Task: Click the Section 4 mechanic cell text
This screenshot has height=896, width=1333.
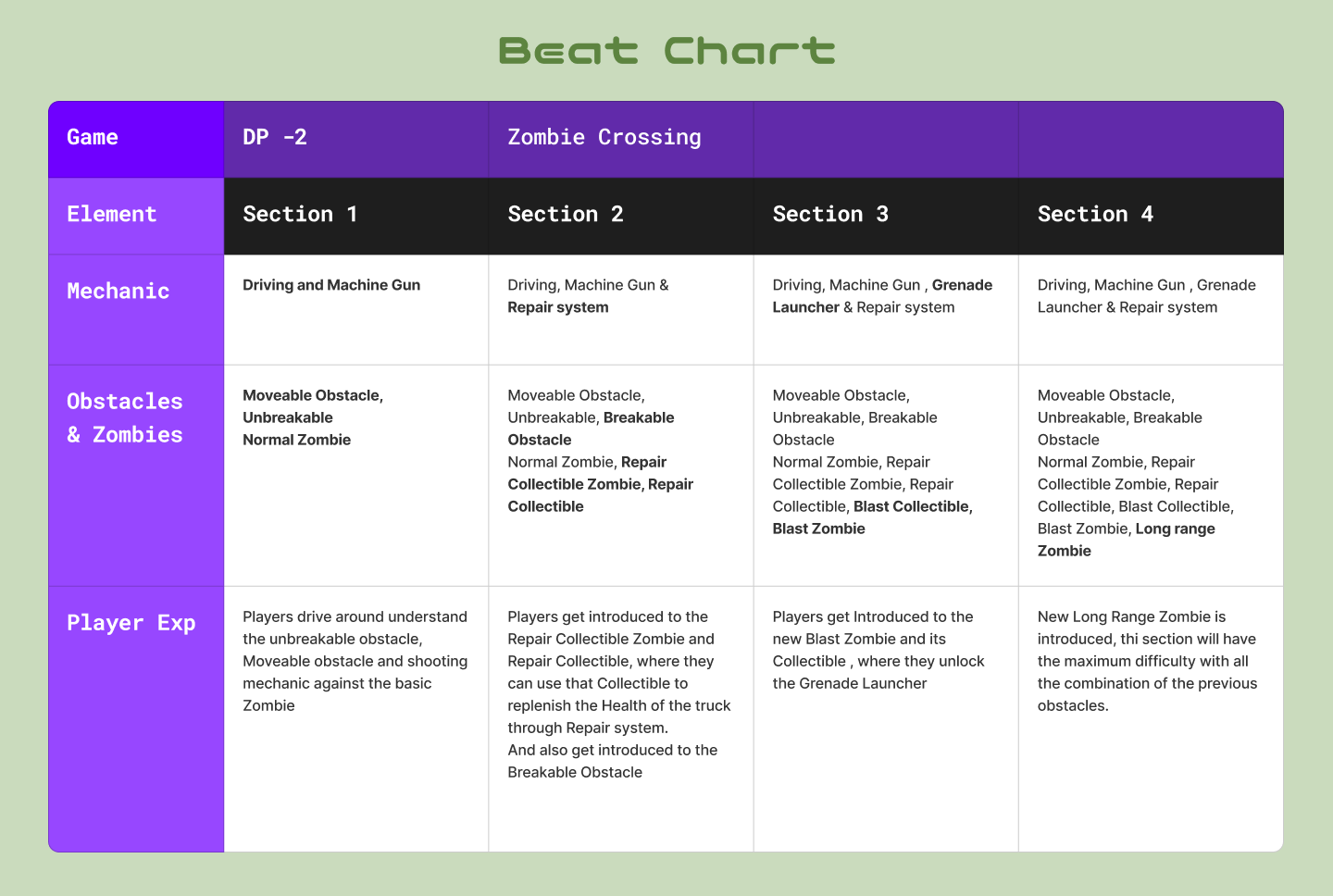Action: tap(1146, 296)
